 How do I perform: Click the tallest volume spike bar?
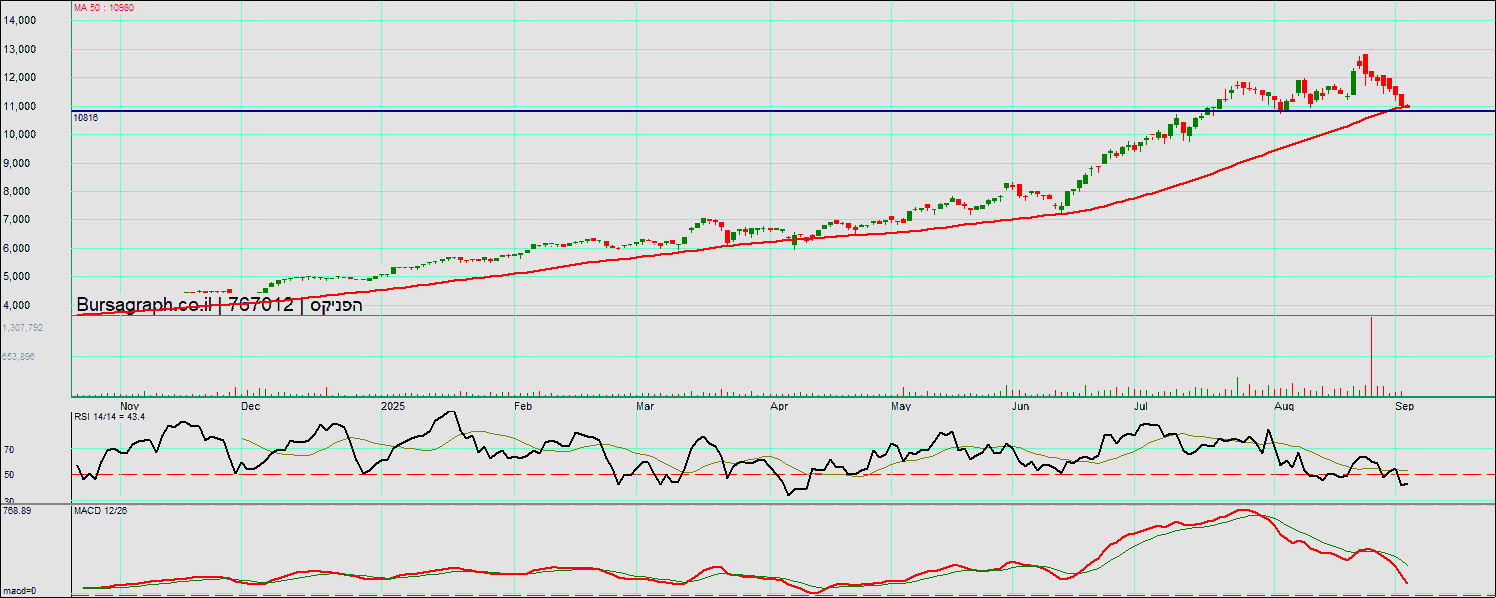pos(1370,355)
